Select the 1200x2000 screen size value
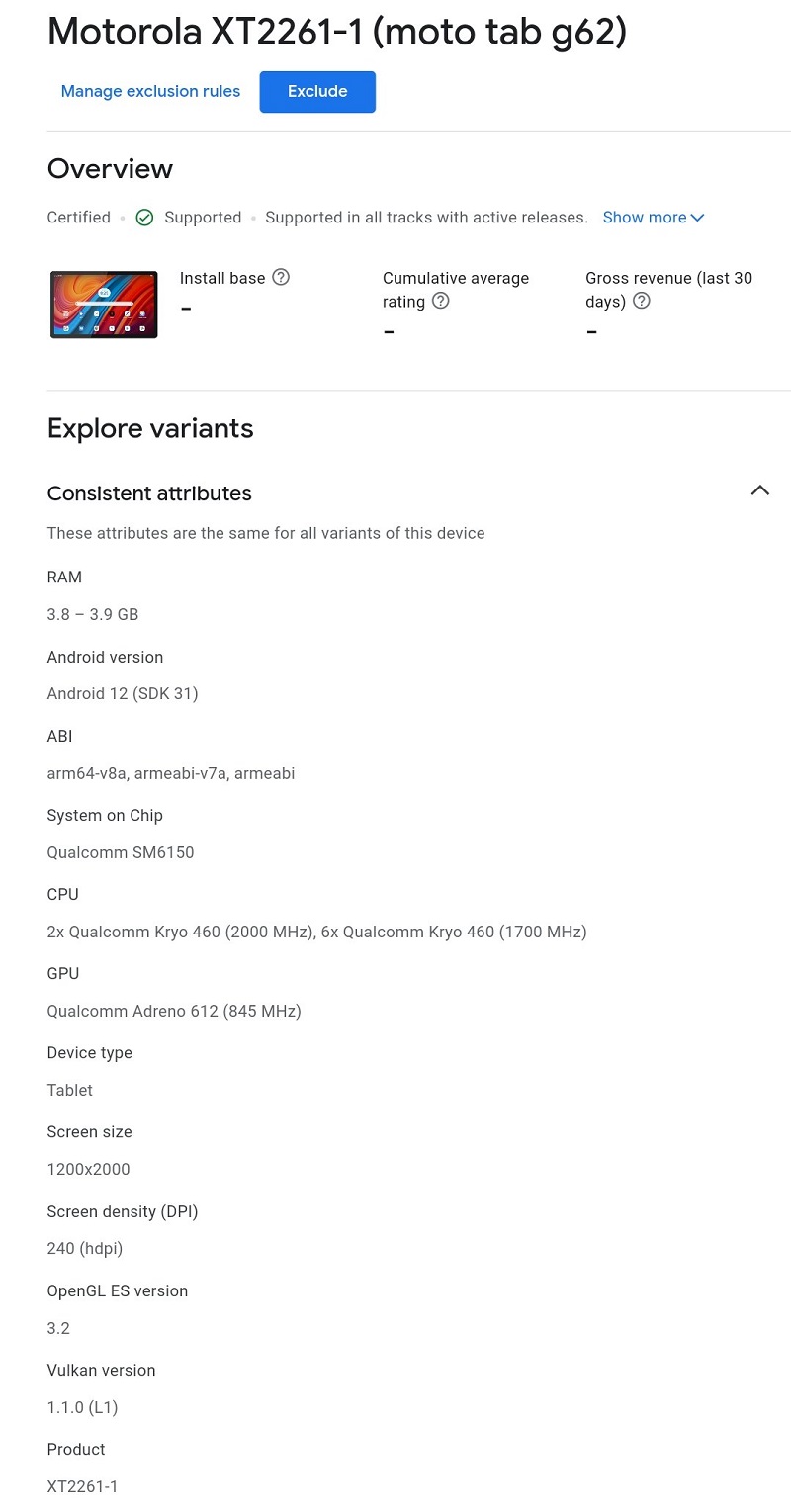791x1512 pixels. pos(89,1169)
